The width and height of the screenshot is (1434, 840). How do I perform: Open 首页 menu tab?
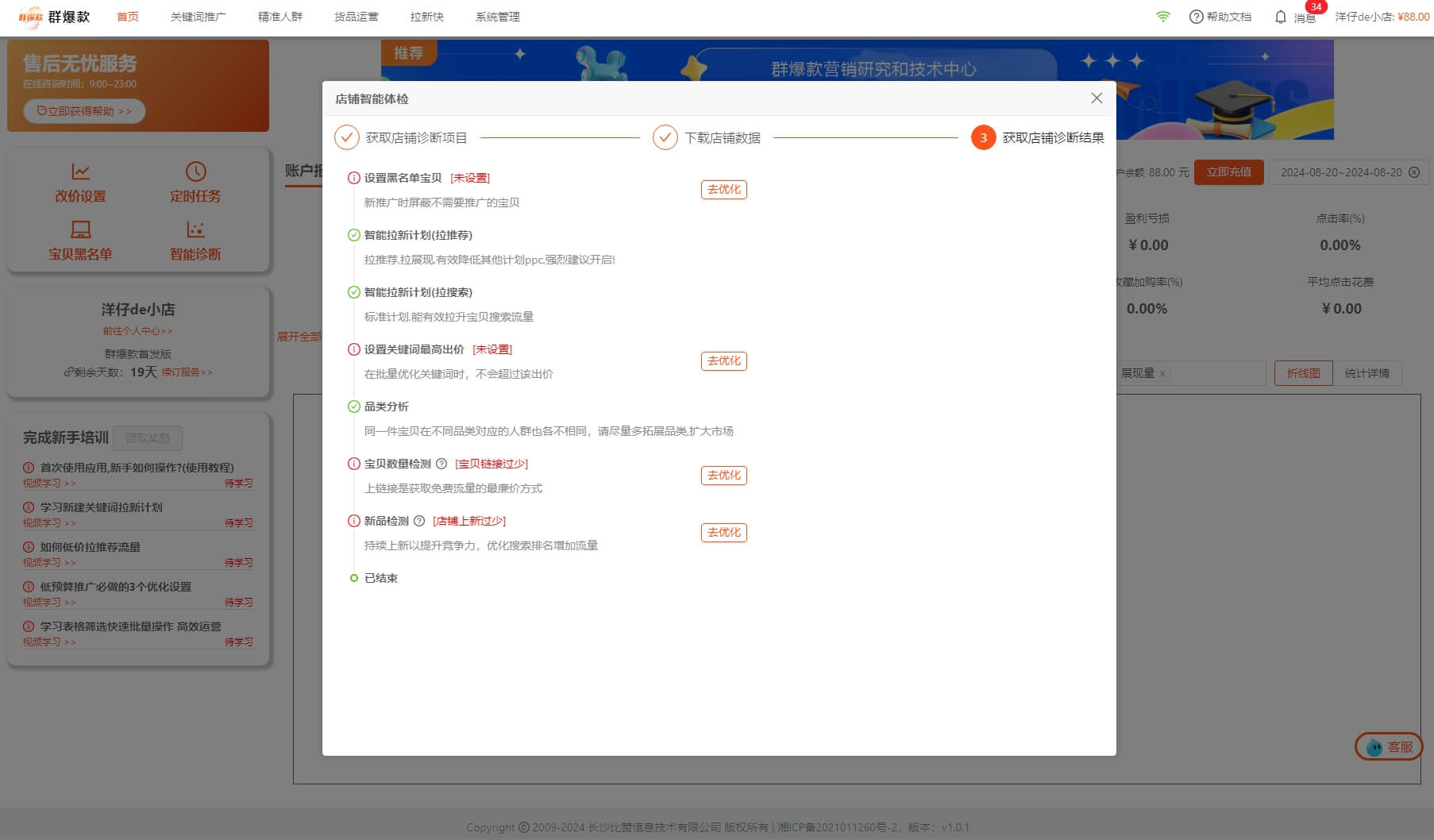128,17
